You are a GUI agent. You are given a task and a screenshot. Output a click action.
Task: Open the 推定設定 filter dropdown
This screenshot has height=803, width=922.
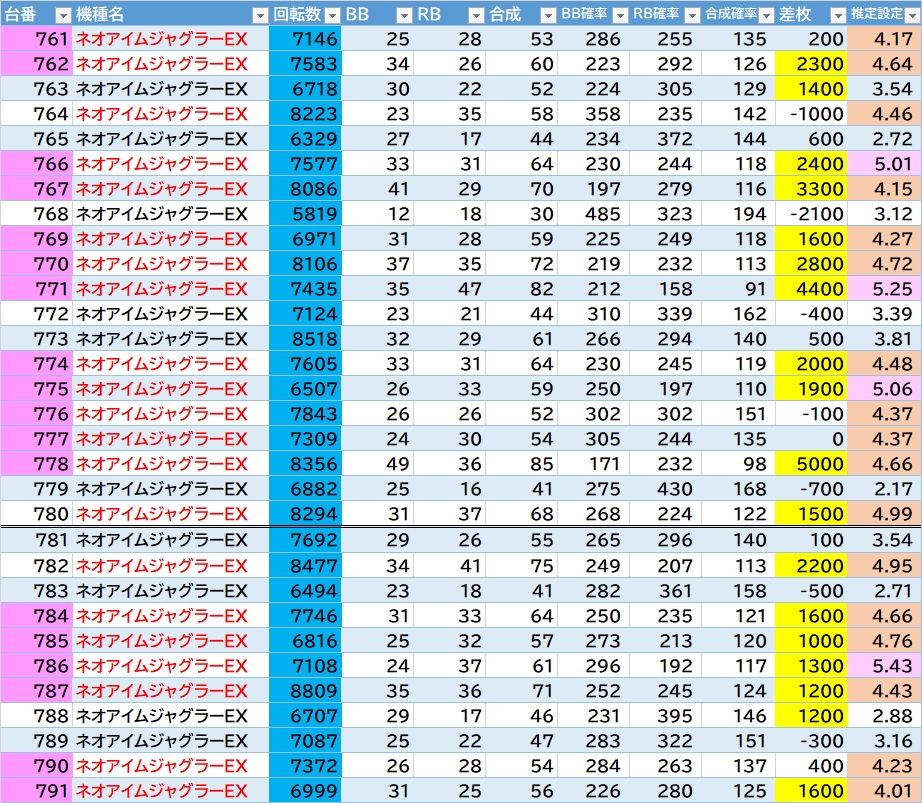913,15
